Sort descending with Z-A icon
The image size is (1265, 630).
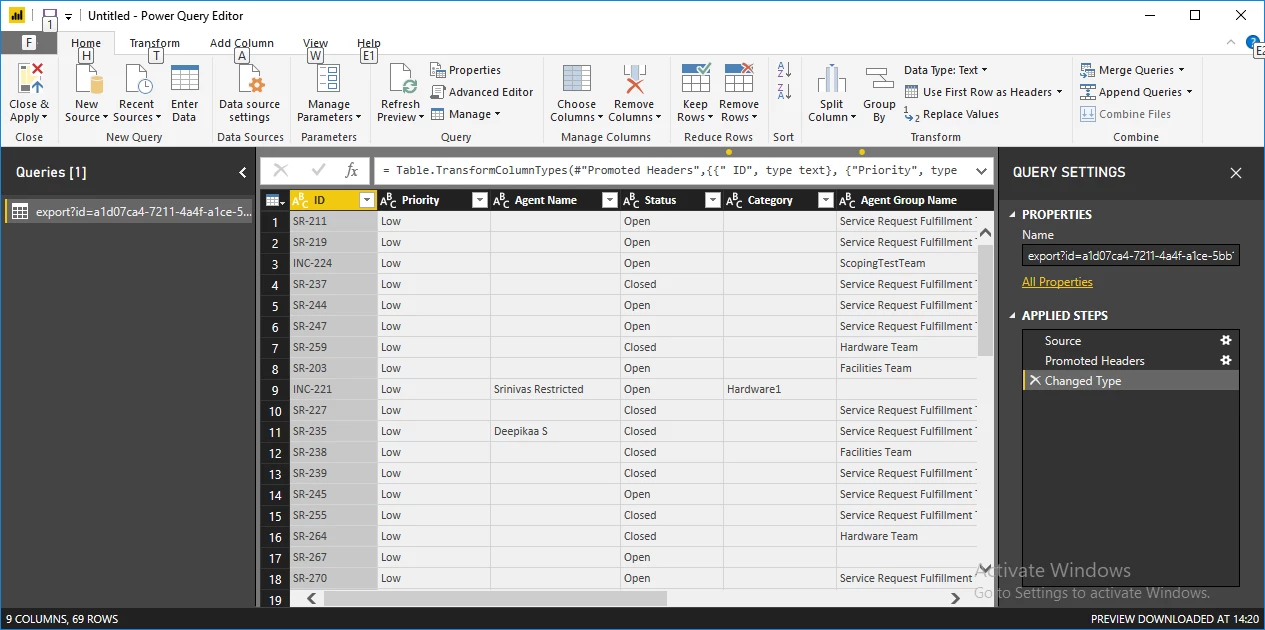(783, 92)
